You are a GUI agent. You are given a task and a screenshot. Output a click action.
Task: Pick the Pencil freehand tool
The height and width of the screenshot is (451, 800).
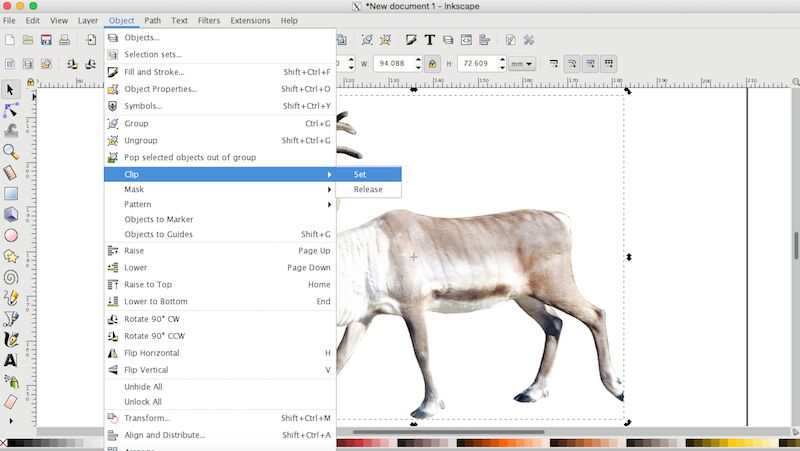[x=11, y=297]
